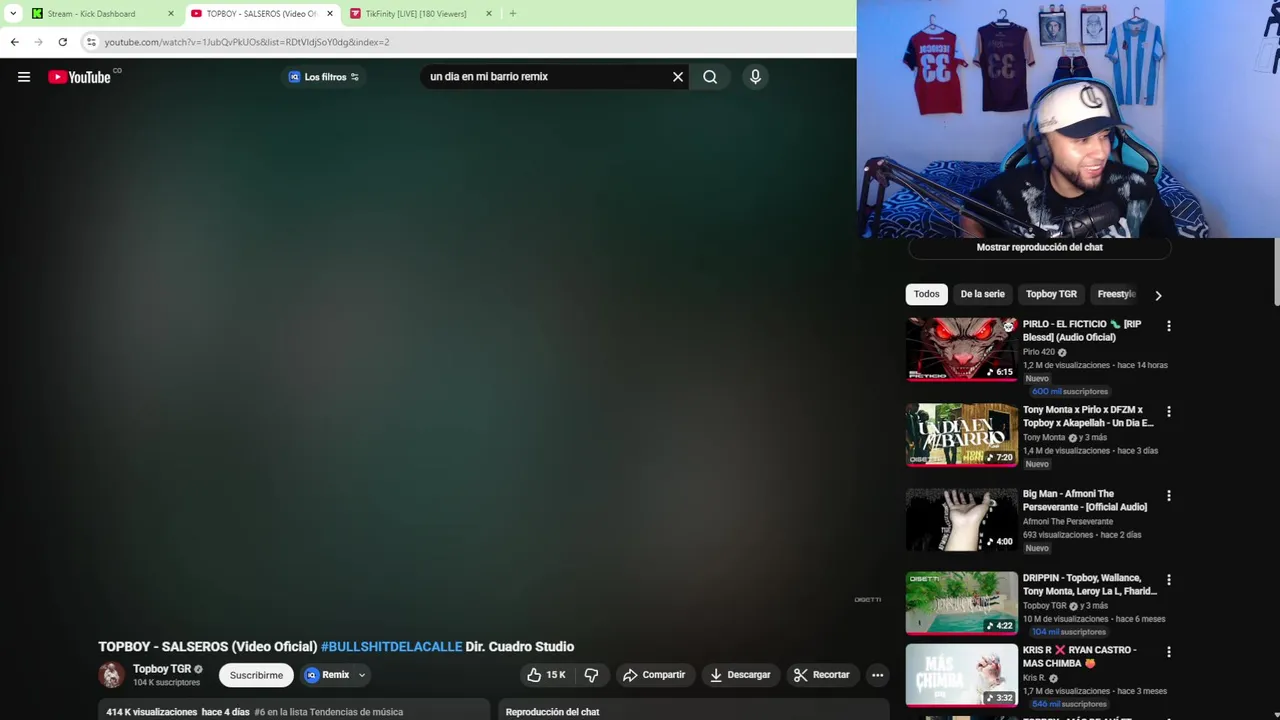
Task: Close the TOPBOY - SALSEROS tab
Action: click(x=330, y=14)
